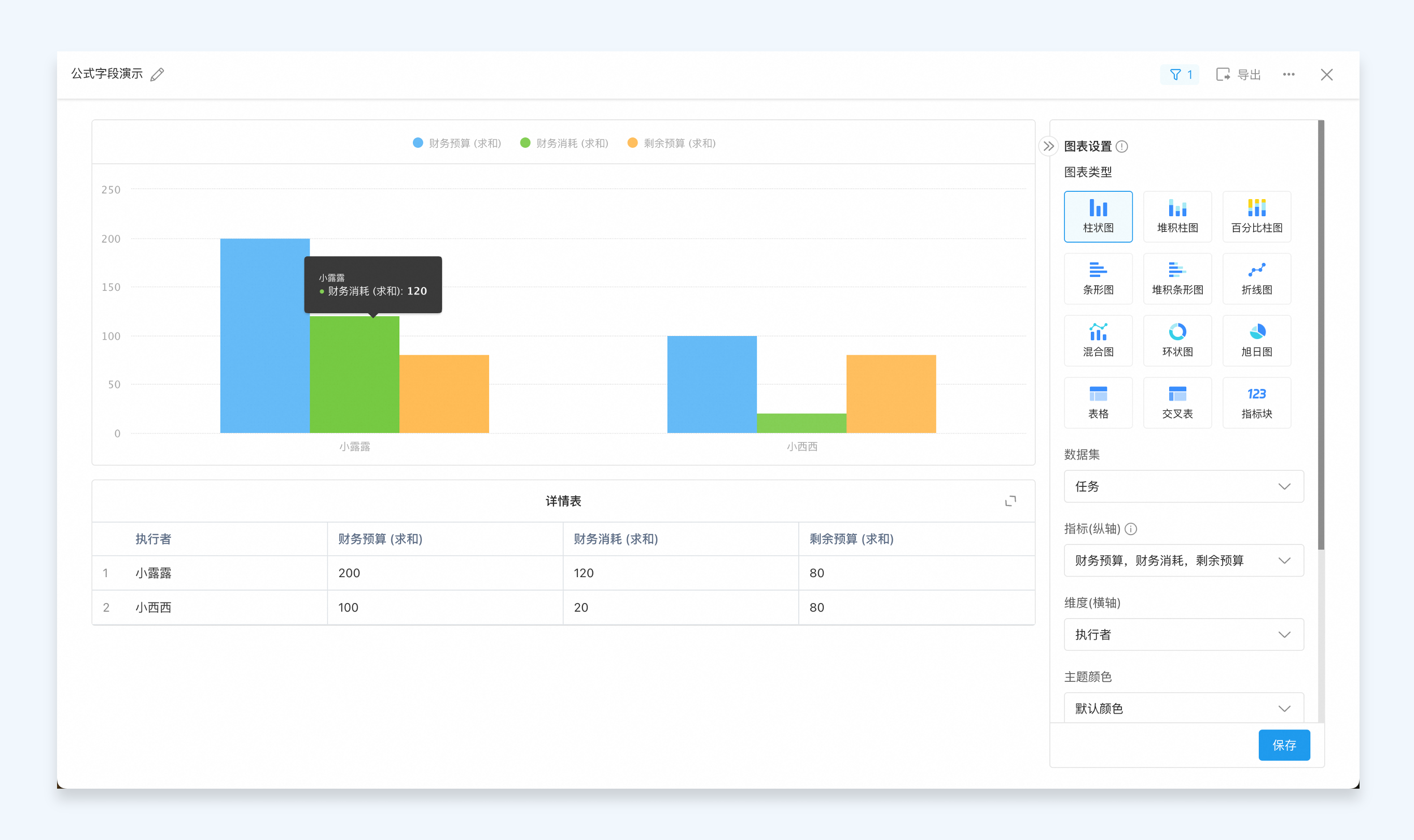Click the 保存 save button
Viewport: 1414px width, 840px height.
point(1284,746)
